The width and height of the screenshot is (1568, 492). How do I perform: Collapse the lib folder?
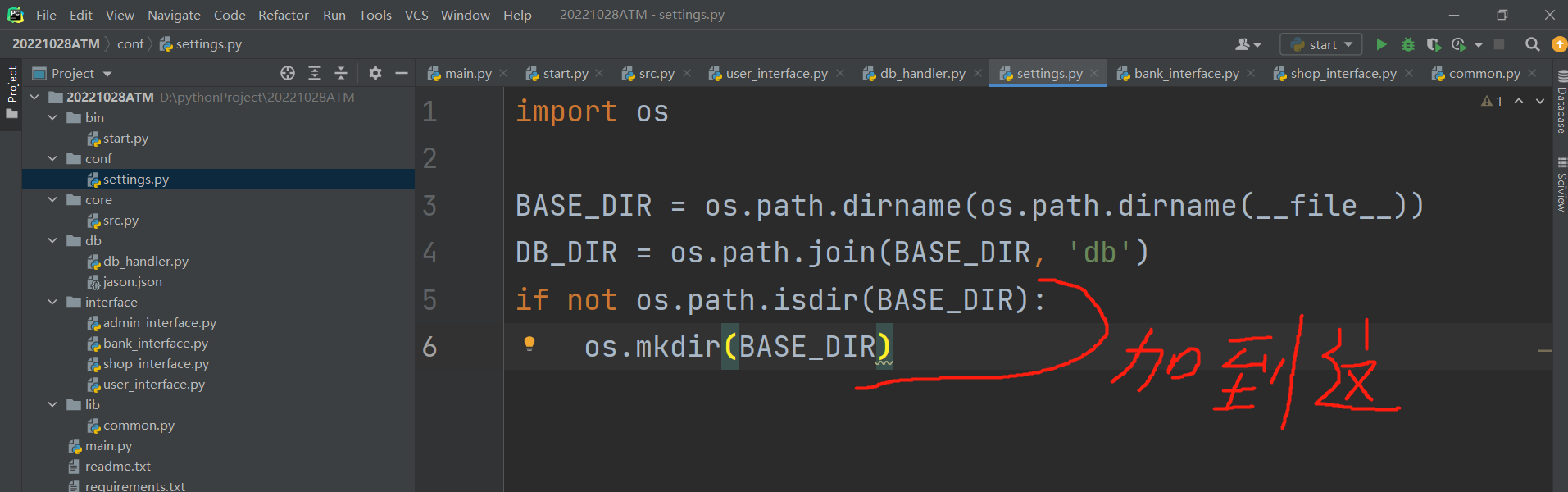52,404
